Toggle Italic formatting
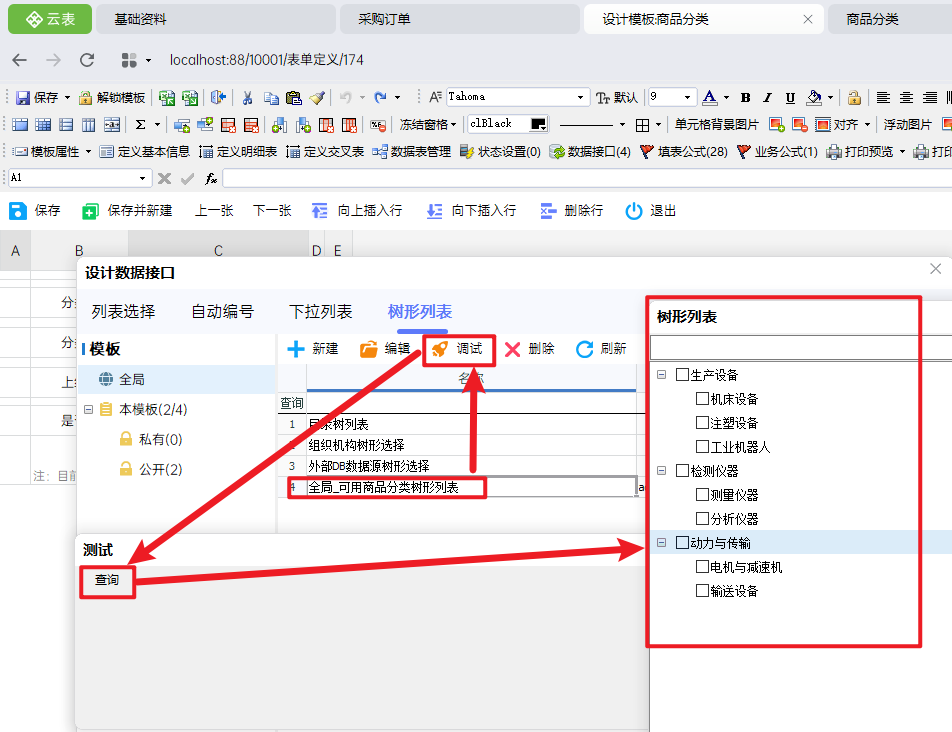The width and height of the screenshot is (952, 732). (x=767, y=98)
